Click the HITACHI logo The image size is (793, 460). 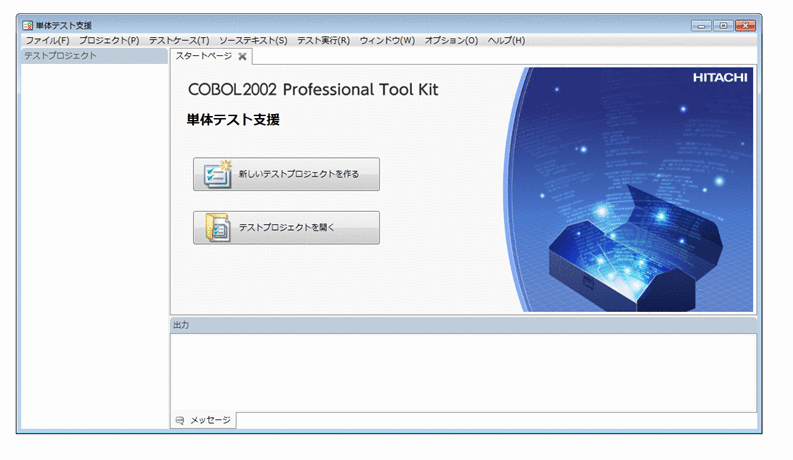pyautogui.click(x=720, y=77)
